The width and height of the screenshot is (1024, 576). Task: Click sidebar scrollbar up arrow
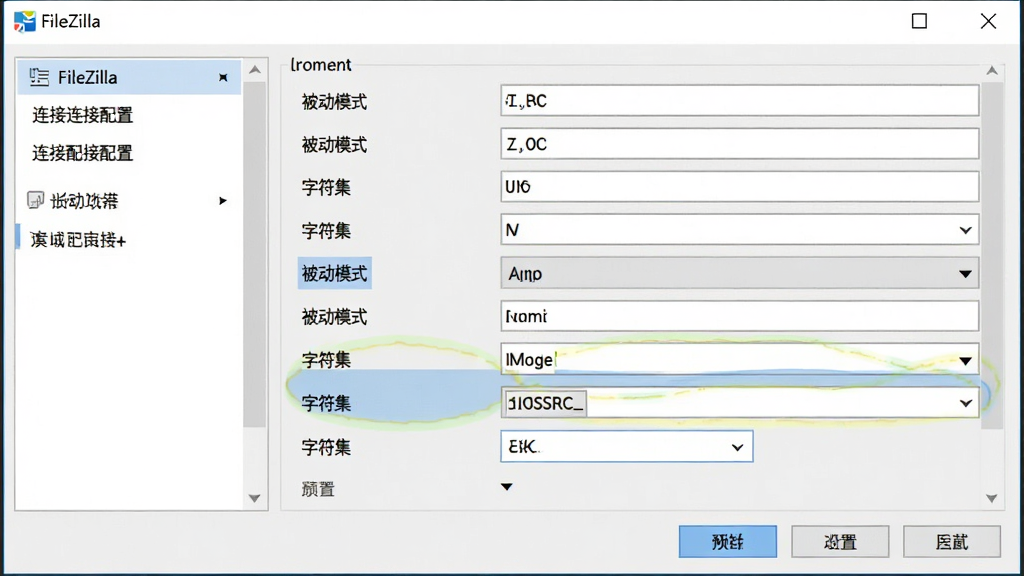255,69
